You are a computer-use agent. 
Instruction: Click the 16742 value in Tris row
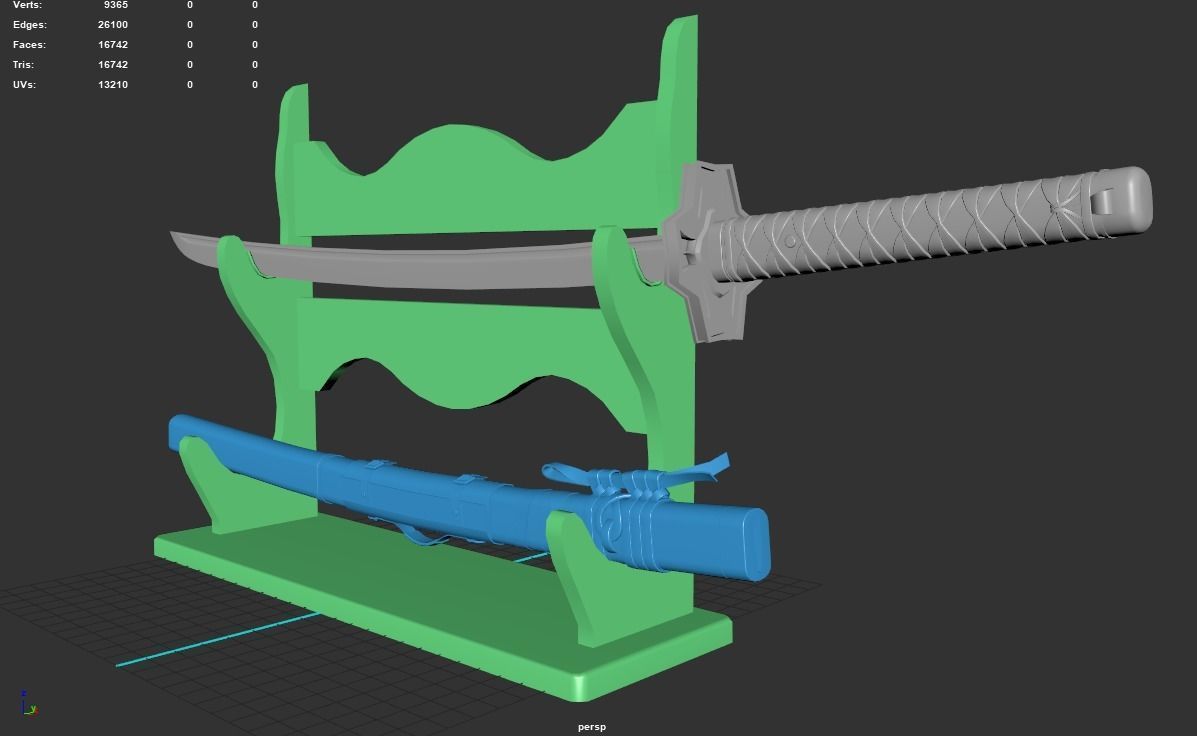(x=113, y=64)
